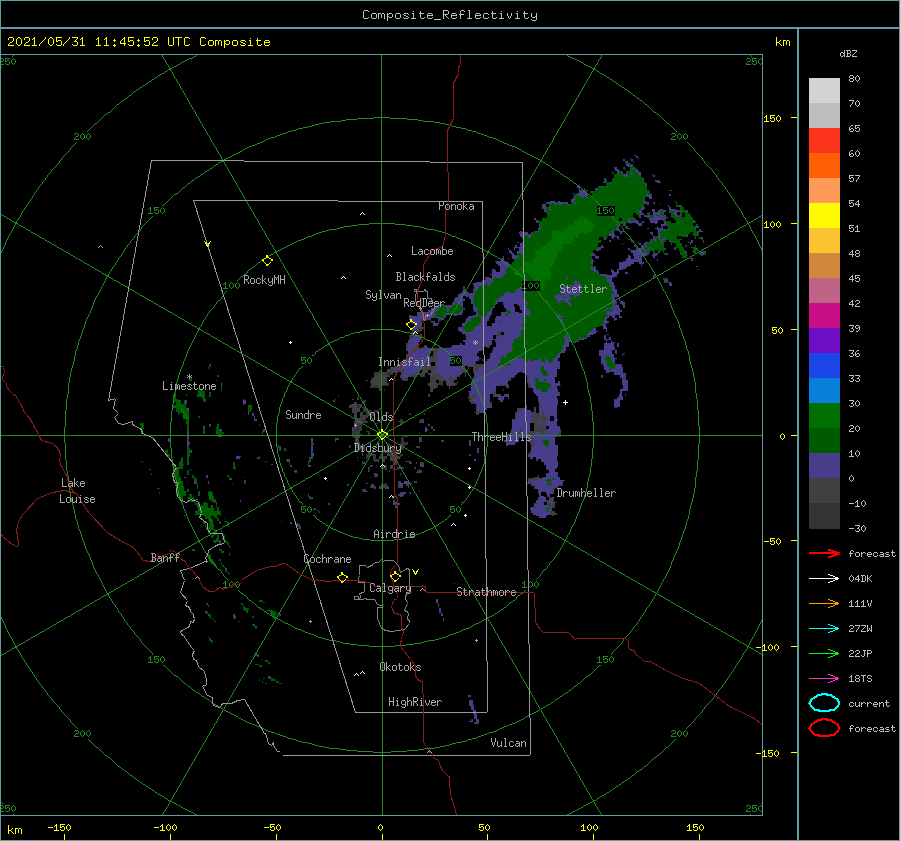Click the yellow diamond marker beside RockyMH
Viewport: 900px width, 841px height.
coord(267,261)
